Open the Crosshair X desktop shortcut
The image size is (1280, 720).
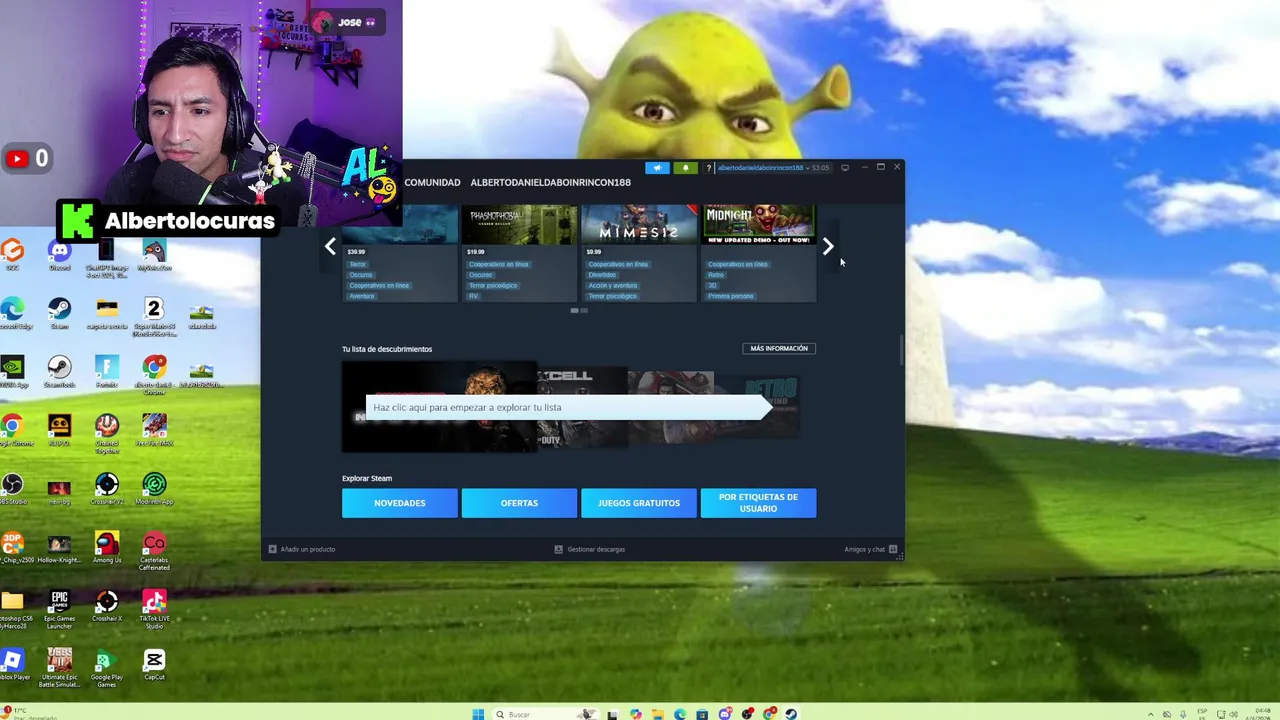click(106, 605)
